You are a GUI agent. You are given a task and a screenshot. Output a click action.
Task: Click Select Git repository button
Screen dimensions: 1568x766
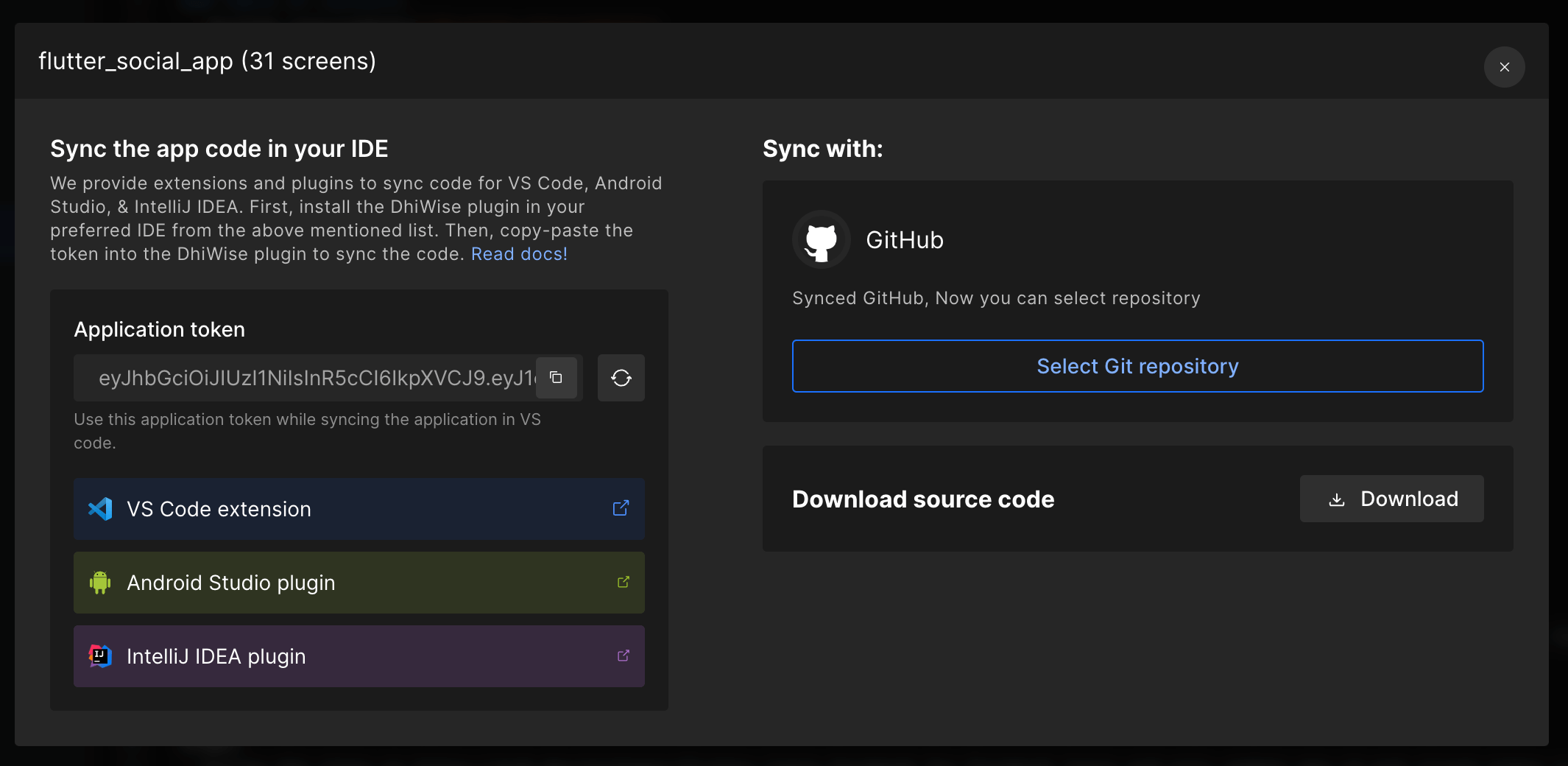1138,366
